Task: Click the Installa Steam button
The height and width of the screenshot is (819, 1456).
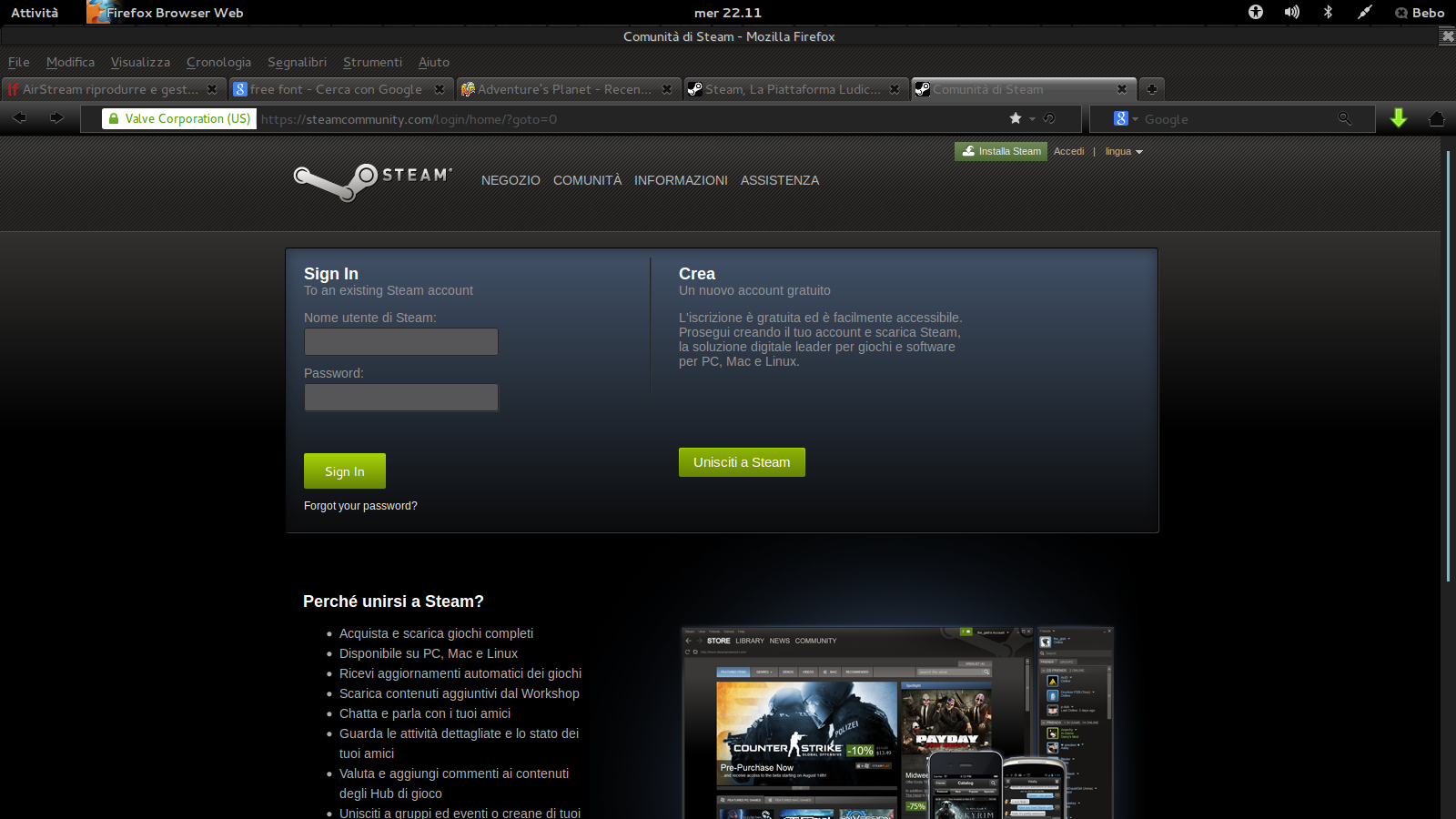Action: pos(1001,151)
